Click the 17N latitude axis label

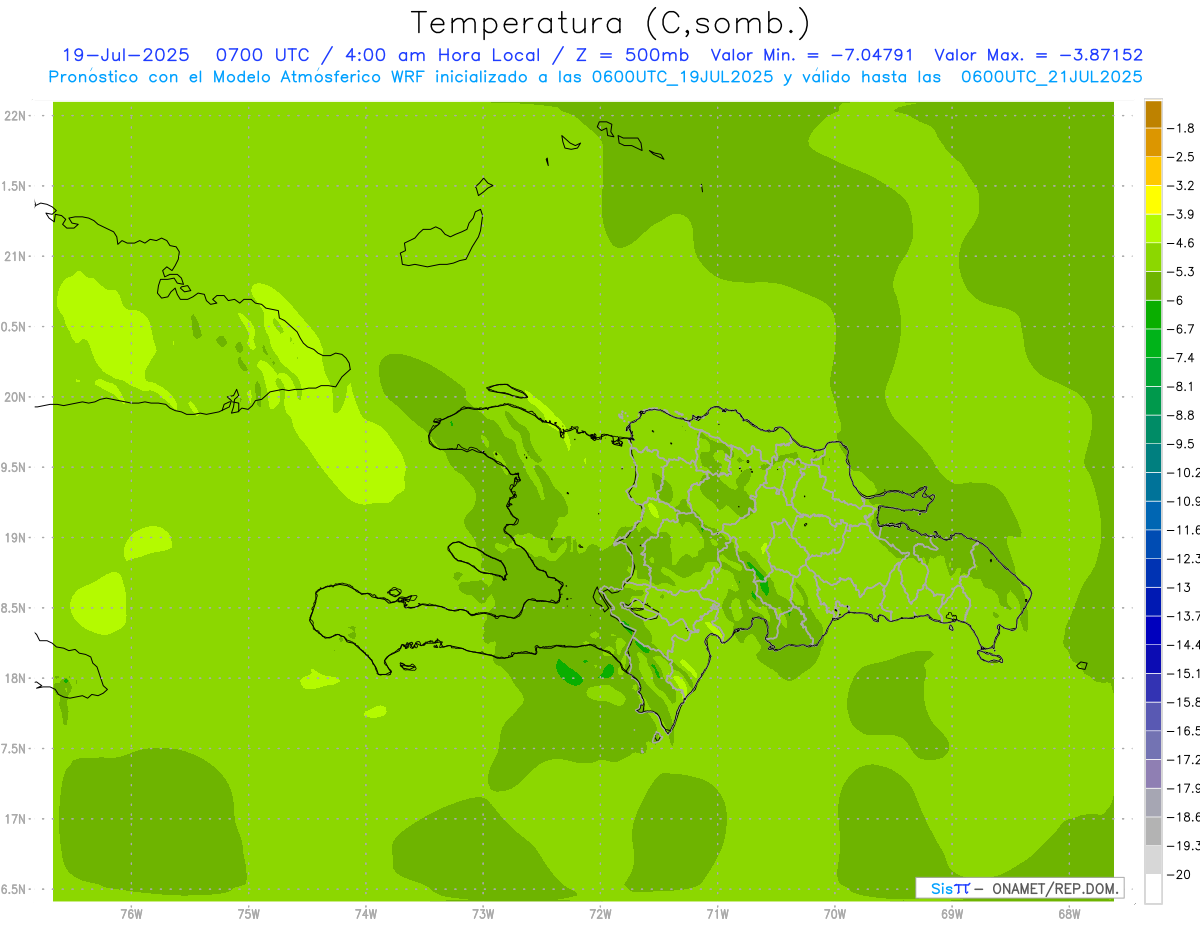(x=14, y=819)
